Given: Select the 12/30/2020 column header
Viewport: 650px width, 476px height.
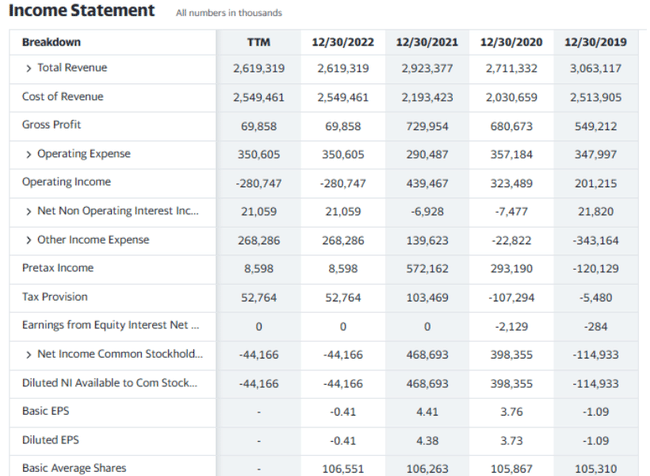Looking at the screenshot, I should coord(511,42).
